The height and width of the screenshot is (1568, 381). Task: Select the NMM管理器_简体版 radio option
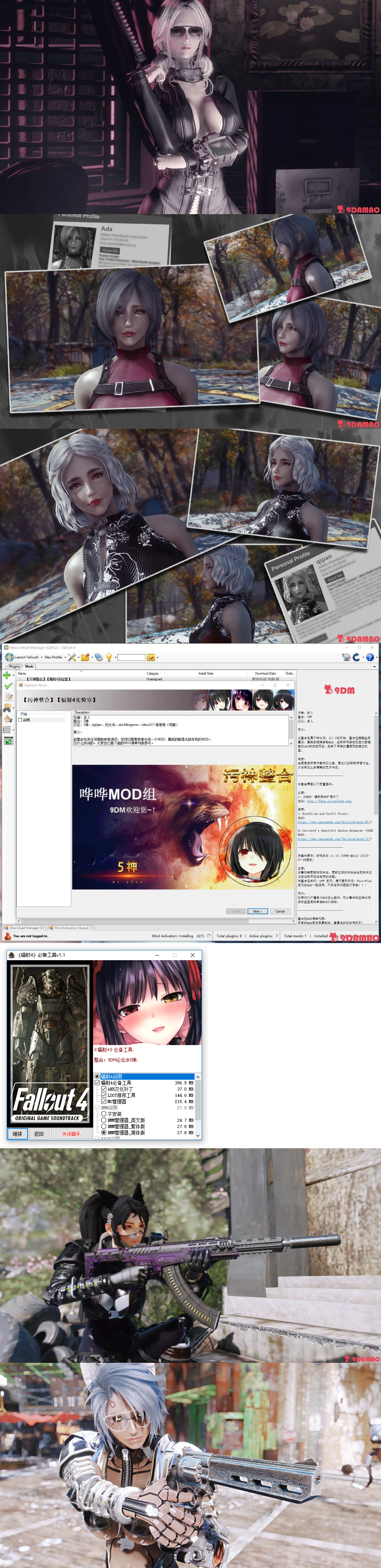click(x=104, y=1133)
